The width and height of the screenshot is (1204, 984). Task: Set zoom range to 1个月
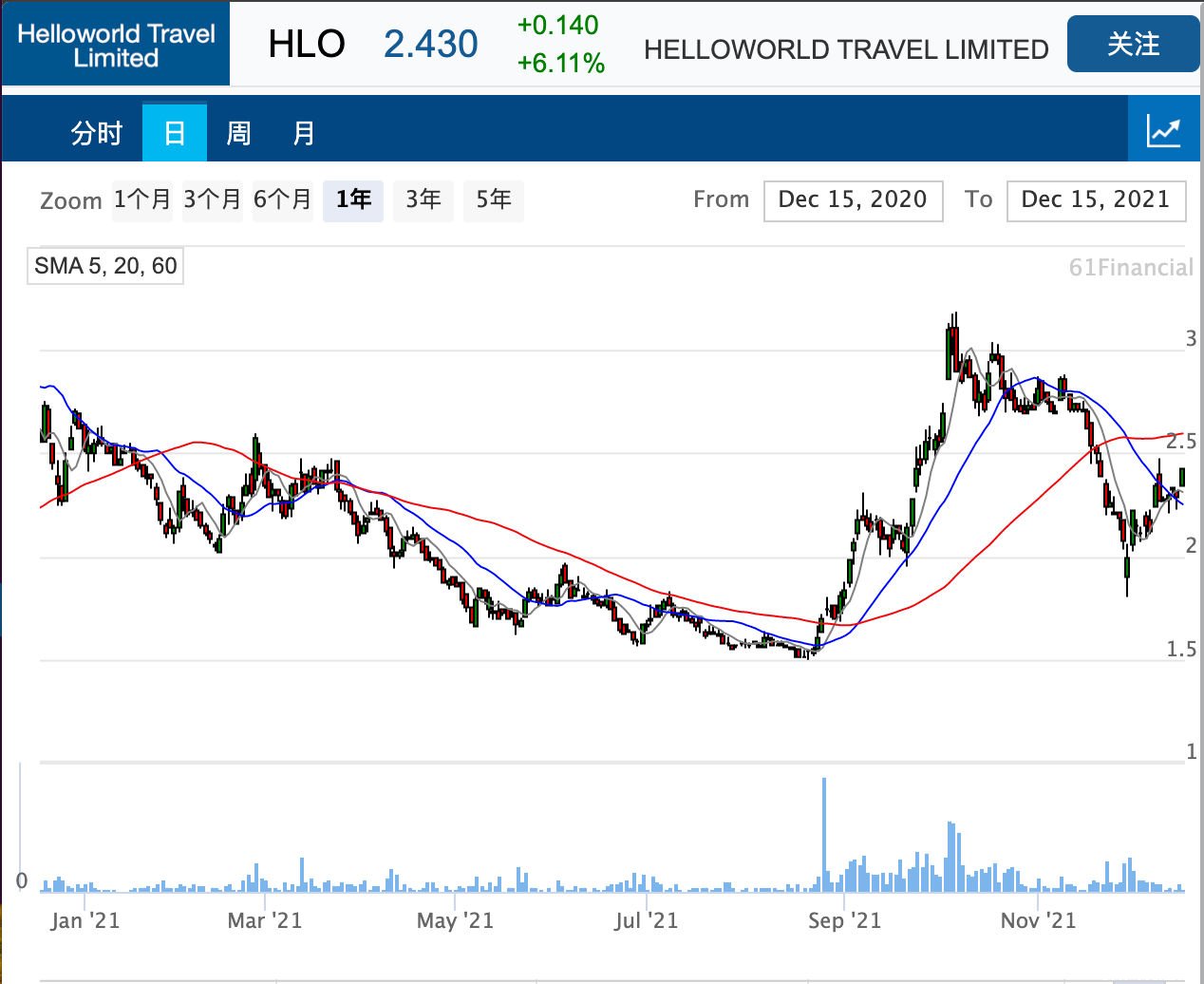click(142, 200)
